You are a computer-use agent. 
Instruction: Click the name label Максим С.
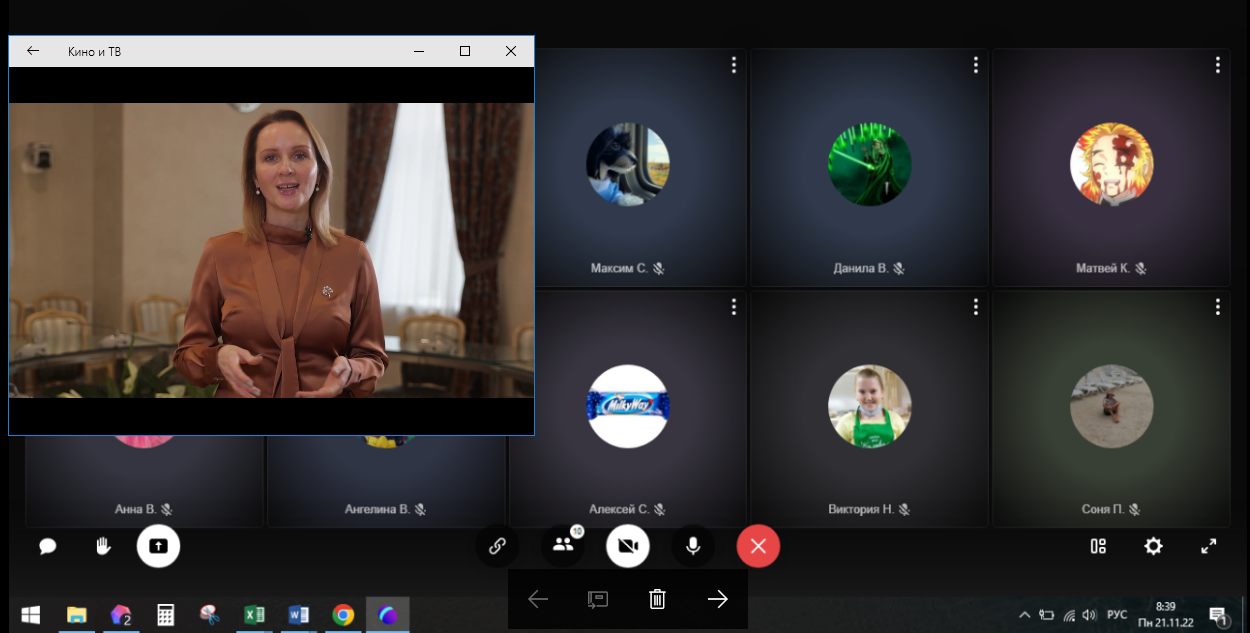point(619,268)
